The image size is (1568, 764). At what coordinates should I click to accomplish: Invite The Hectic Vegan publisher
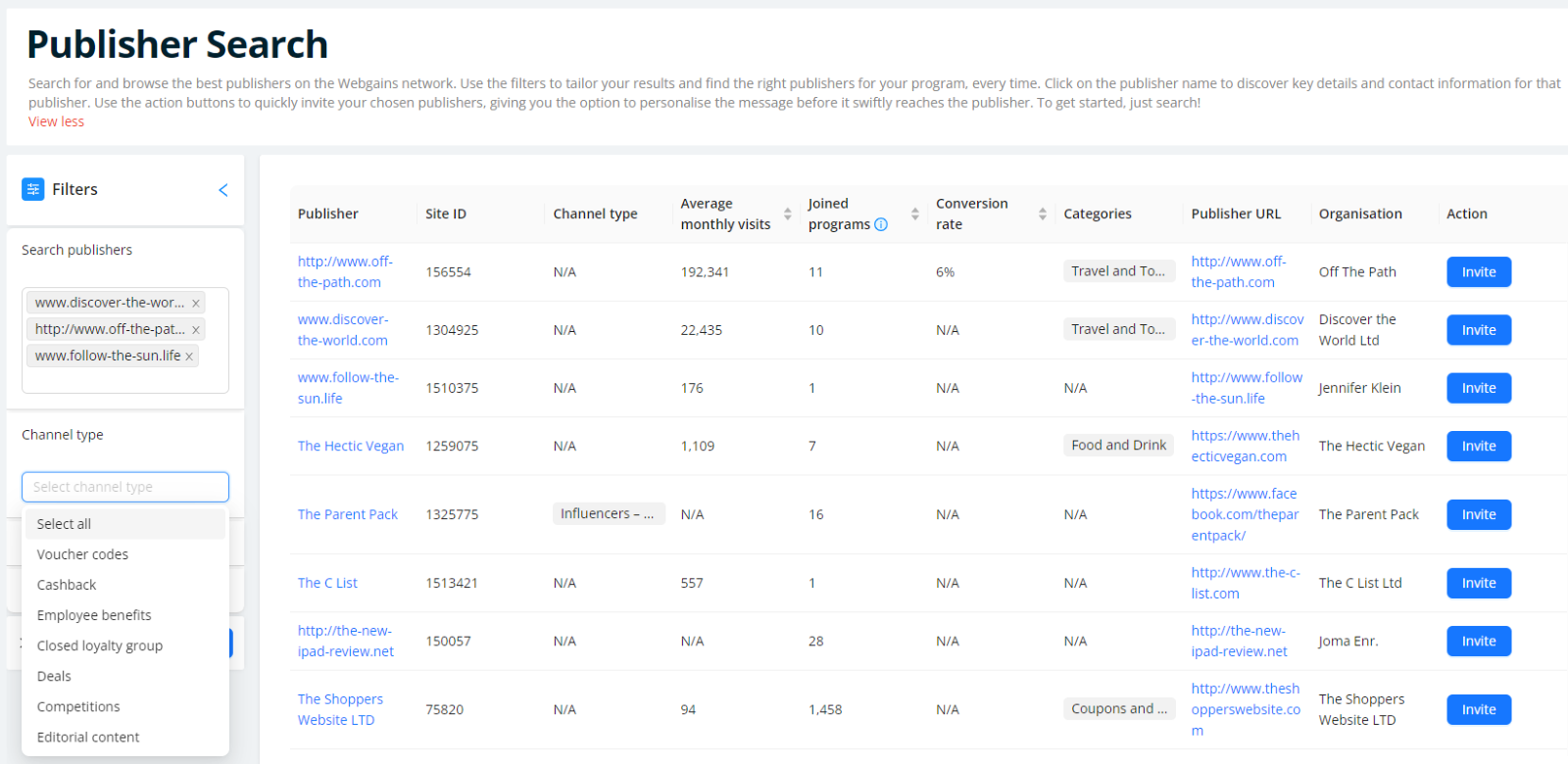tap(1478, 446)
